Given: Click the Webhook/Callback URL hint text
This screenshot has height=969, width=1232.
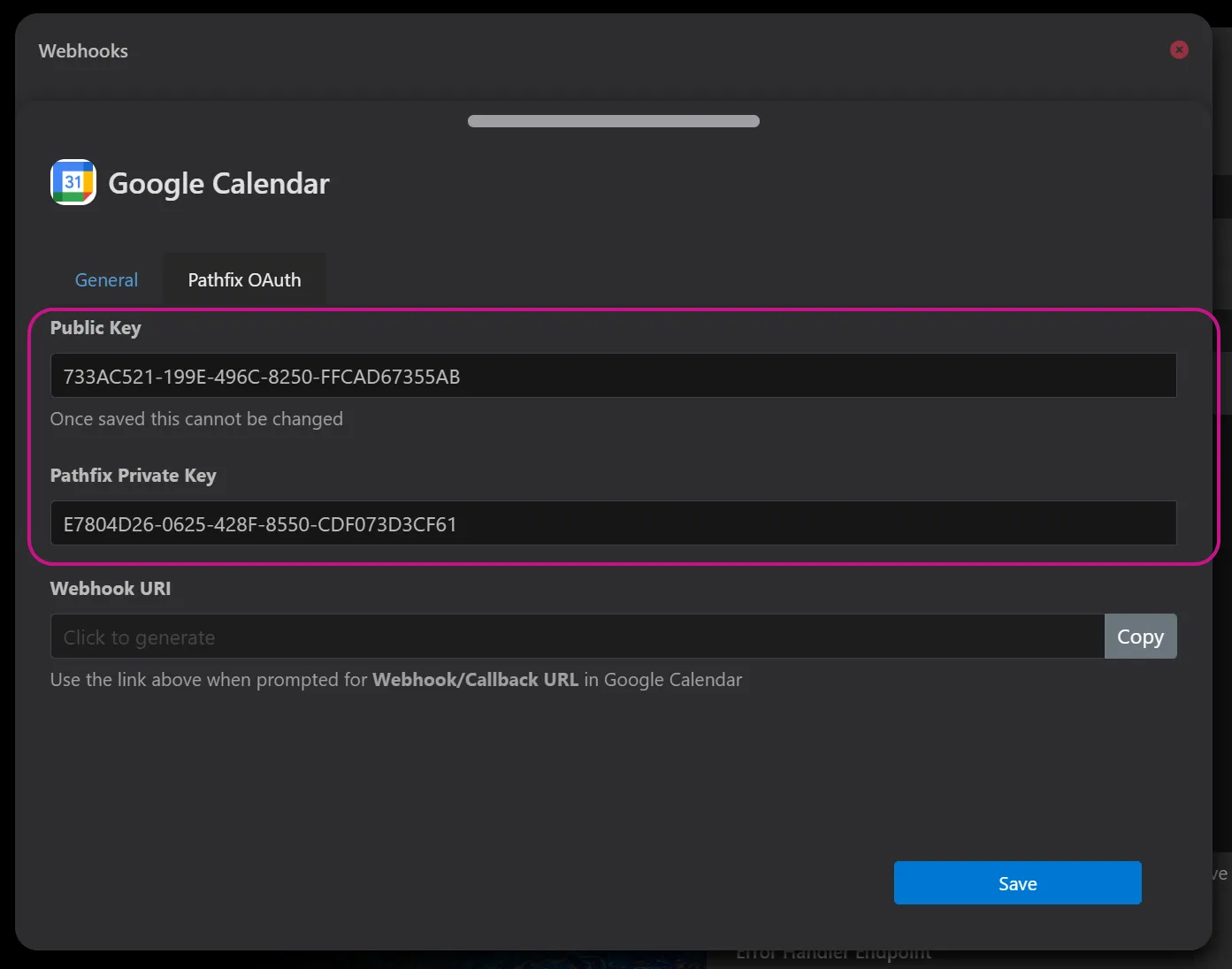Looking at the screenshot, I should 396,680.
